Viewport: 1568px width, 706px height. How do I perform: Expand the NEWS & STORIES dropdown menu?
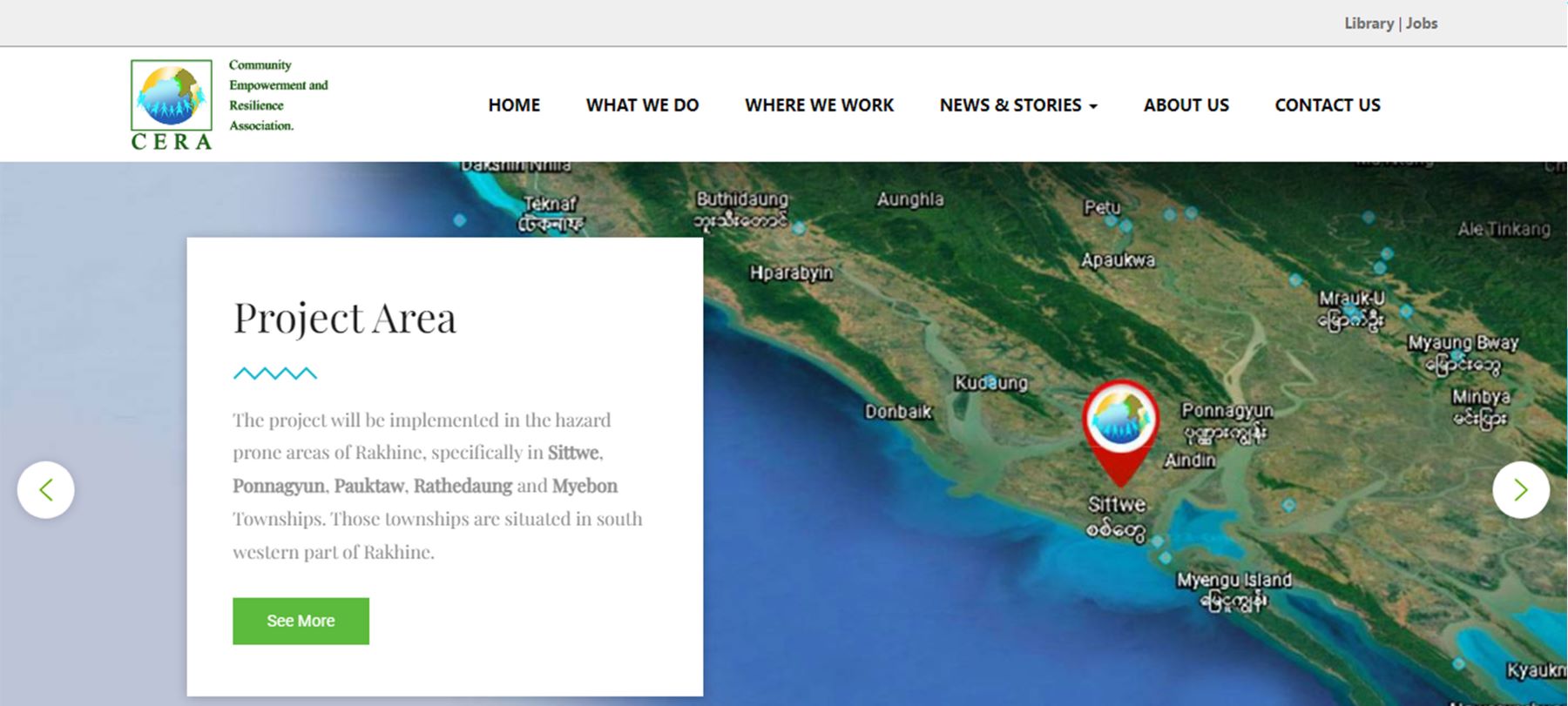point(1017,105)
